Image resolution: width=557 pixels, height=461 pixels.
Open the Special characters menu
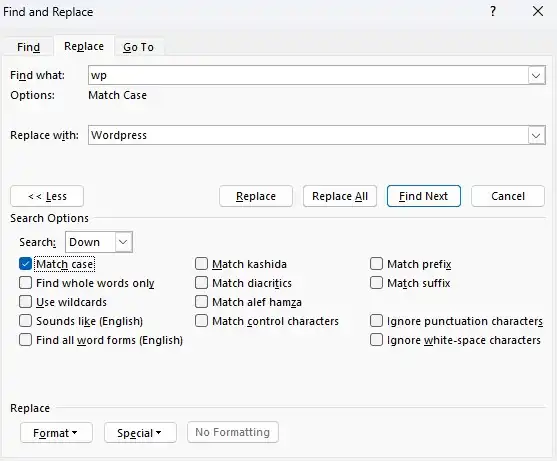(140, 433)
